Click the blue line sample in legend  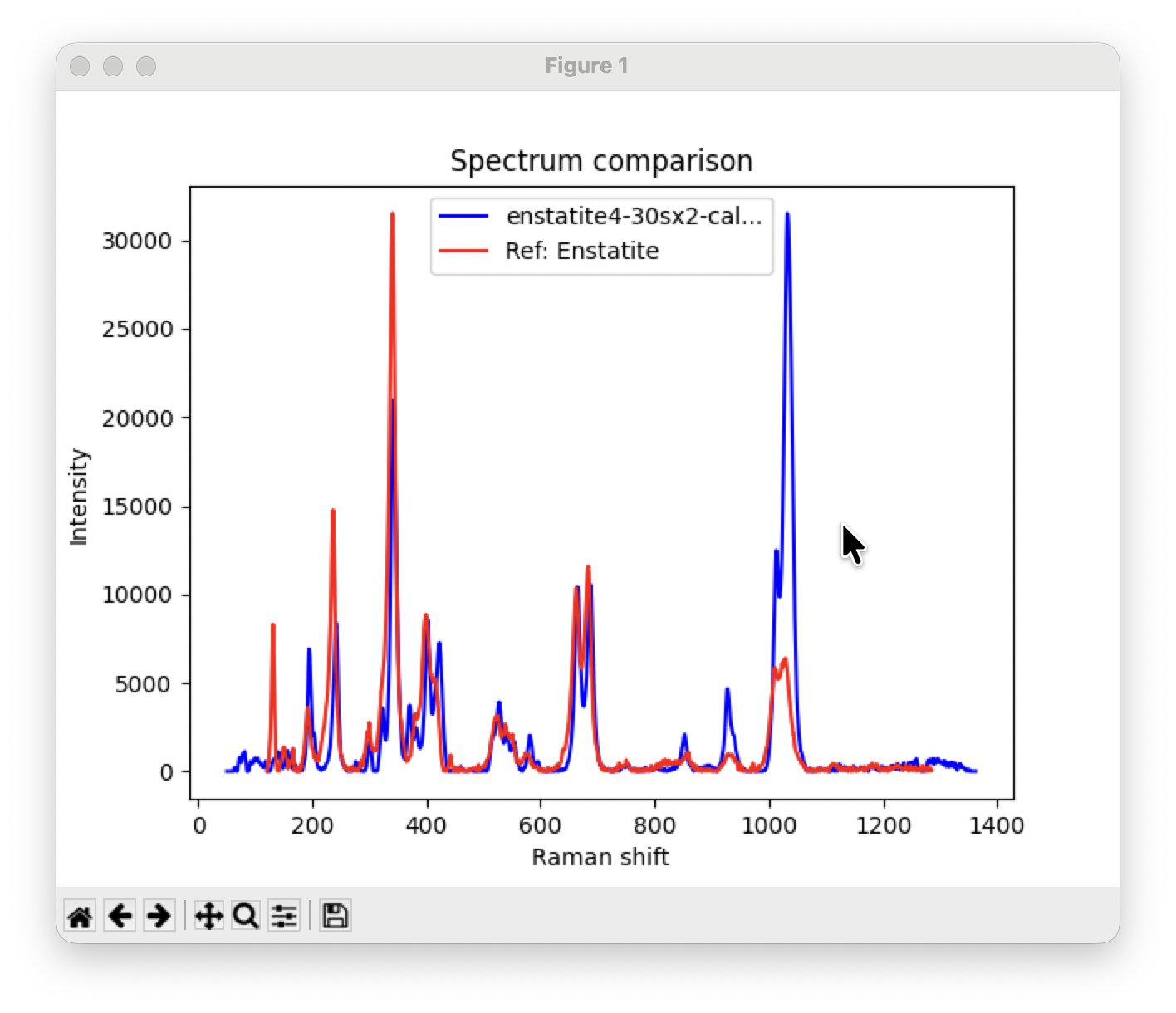coord(463,216)
